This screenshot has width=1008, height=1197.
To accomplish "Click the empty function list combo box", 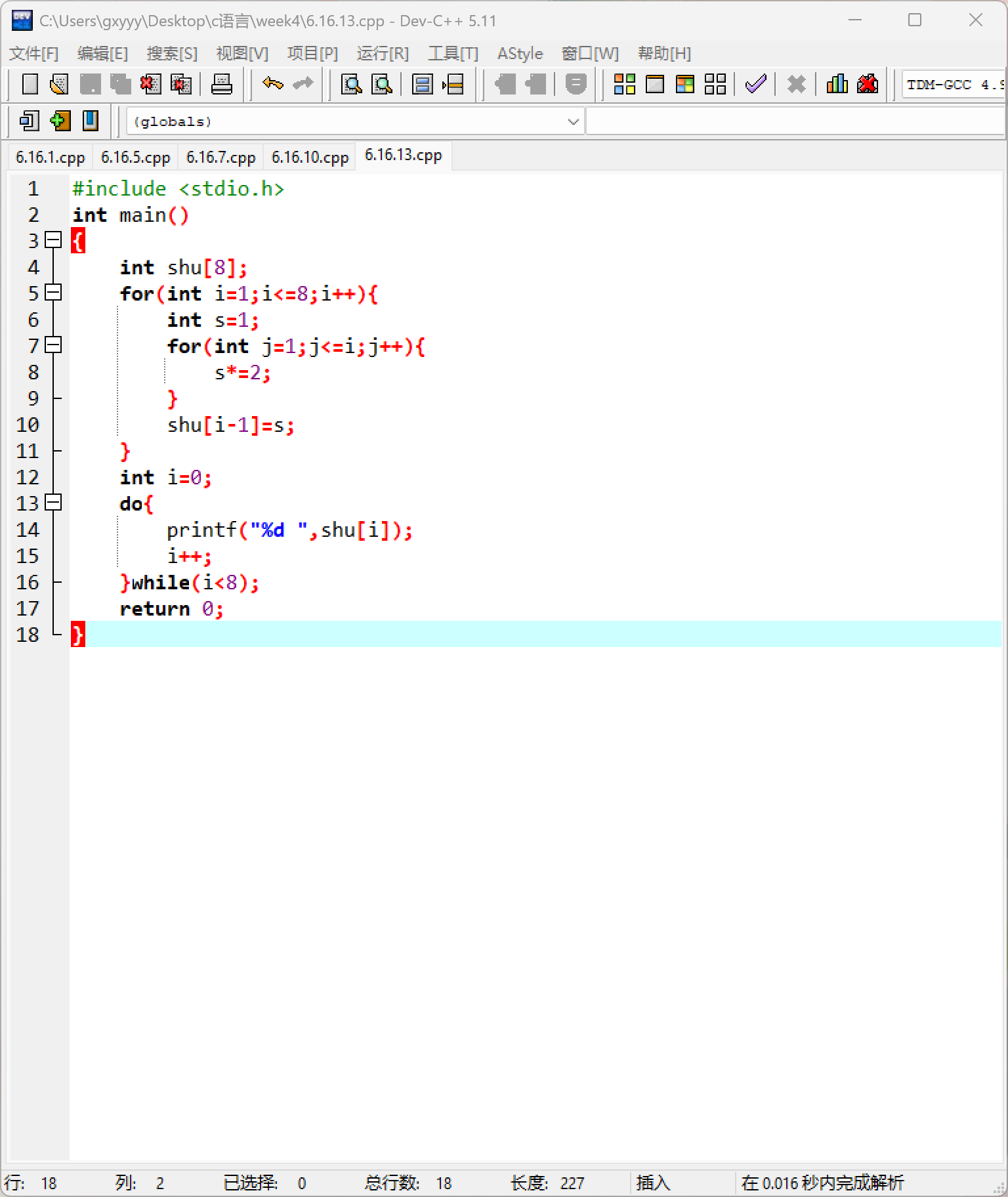I will tap(795, 121).
